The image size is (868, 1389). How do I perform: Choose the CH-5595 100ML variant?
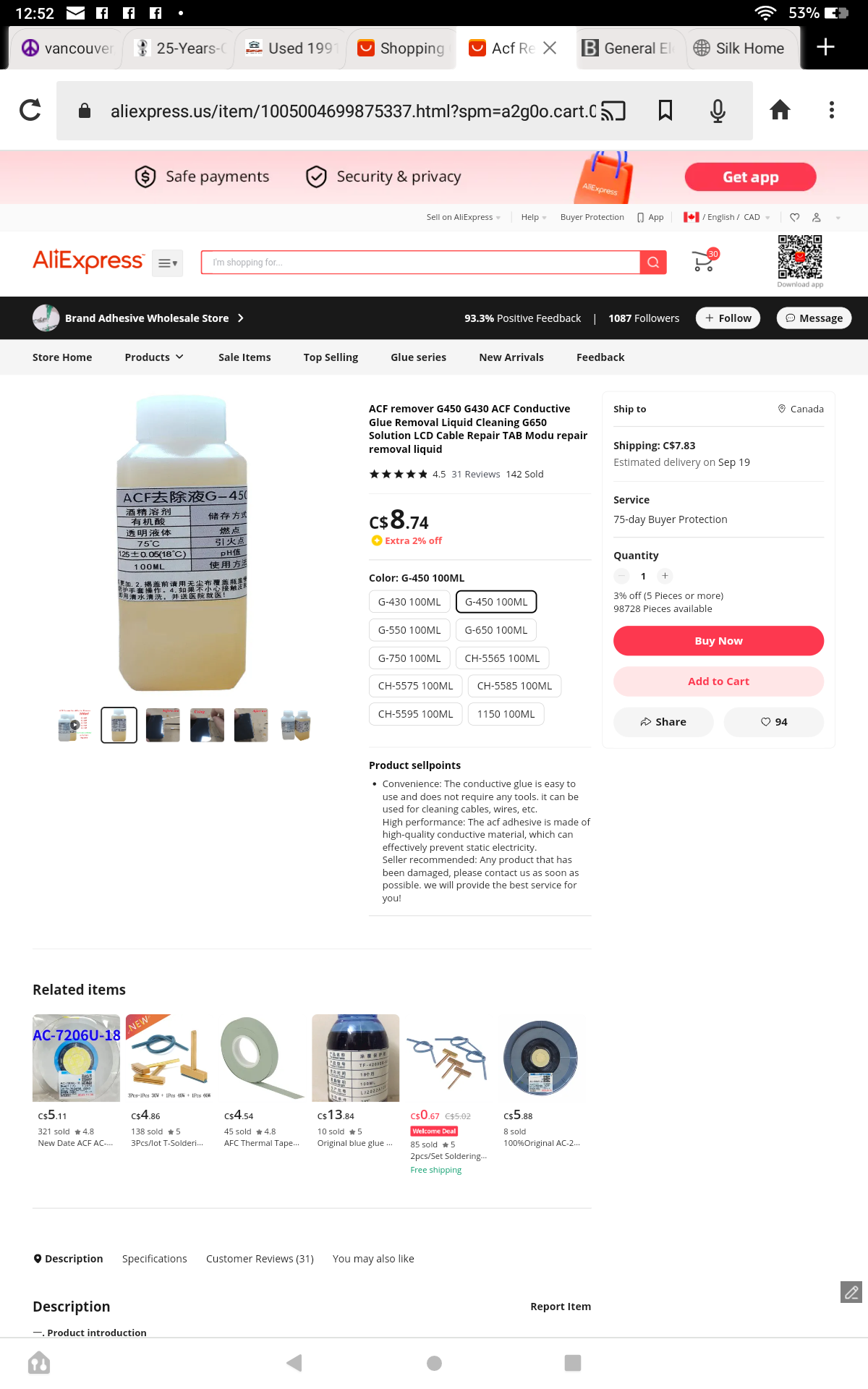click(x=415, y=714)
